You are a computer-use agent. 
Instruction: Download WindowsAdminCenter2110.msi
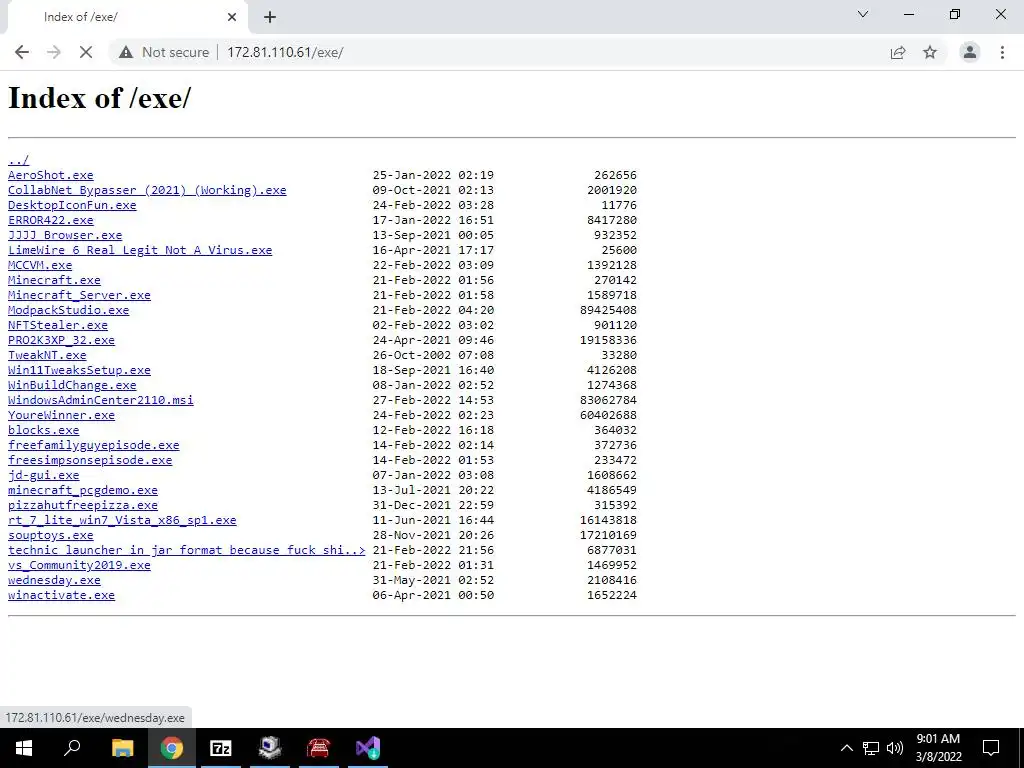101,400
